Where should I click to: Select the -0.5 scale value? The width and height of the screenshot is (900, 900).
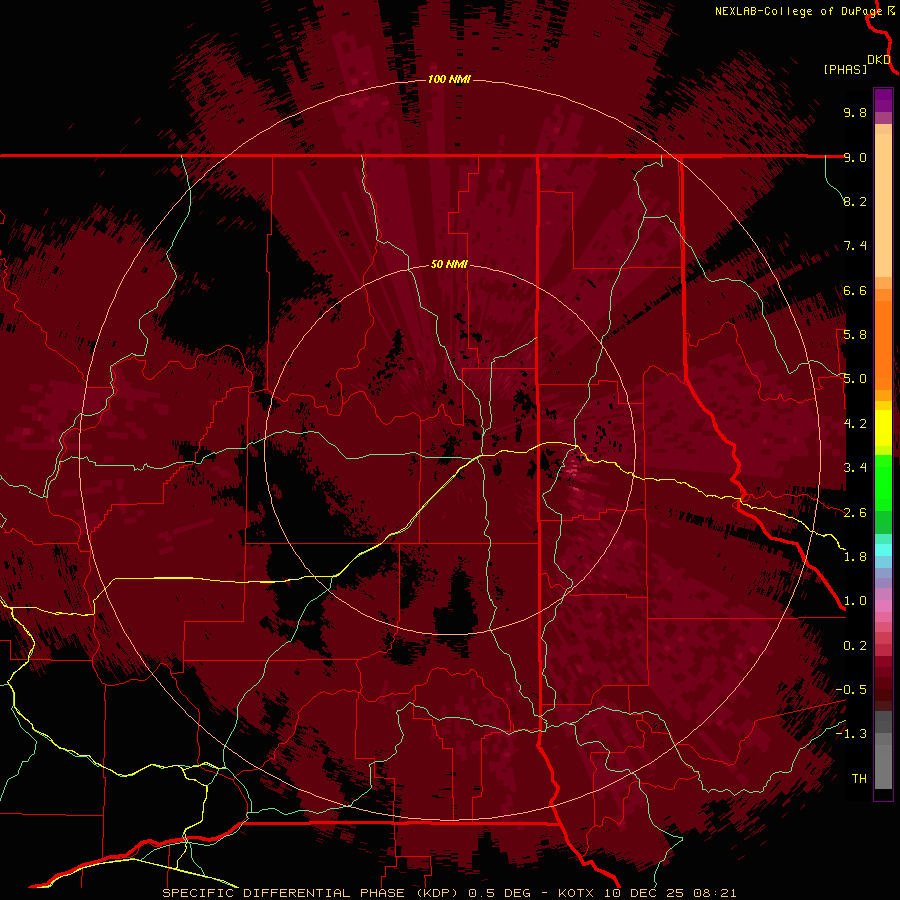tap(851, 690)
